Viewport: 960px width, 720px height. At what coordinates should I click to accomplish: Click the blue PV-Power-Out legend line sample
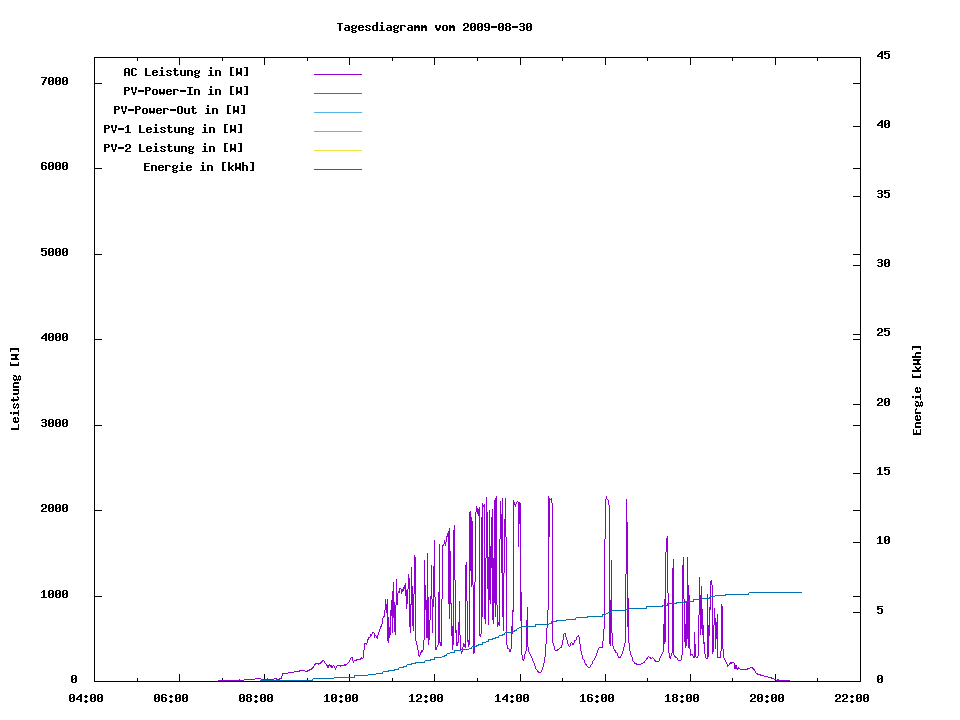click(337, 112)
